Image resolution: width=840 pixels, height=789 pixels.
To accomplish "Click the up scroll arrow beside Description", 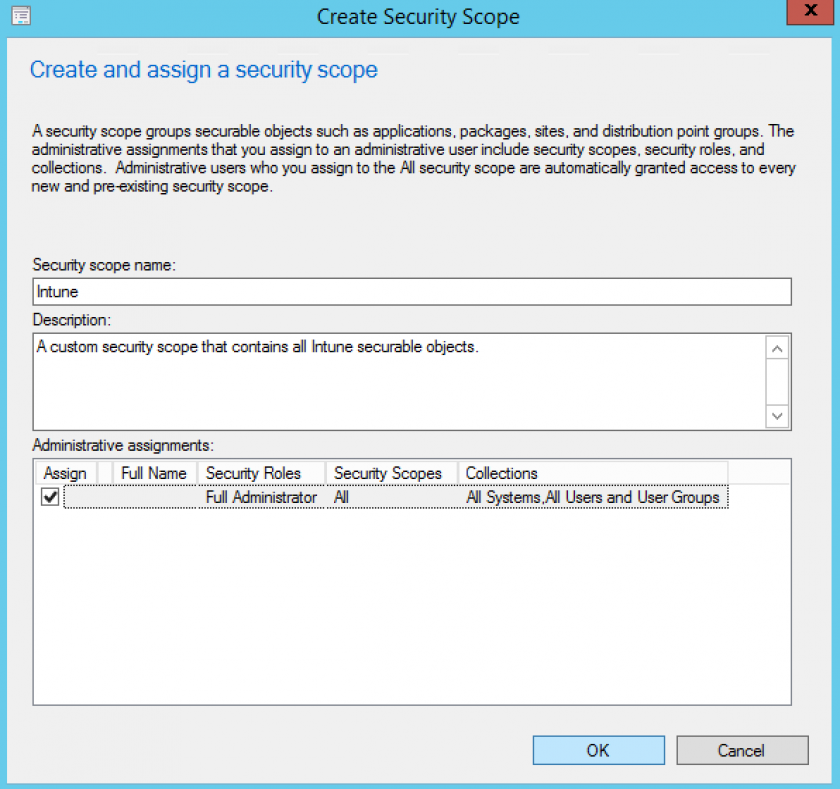I will click(777, 348).
